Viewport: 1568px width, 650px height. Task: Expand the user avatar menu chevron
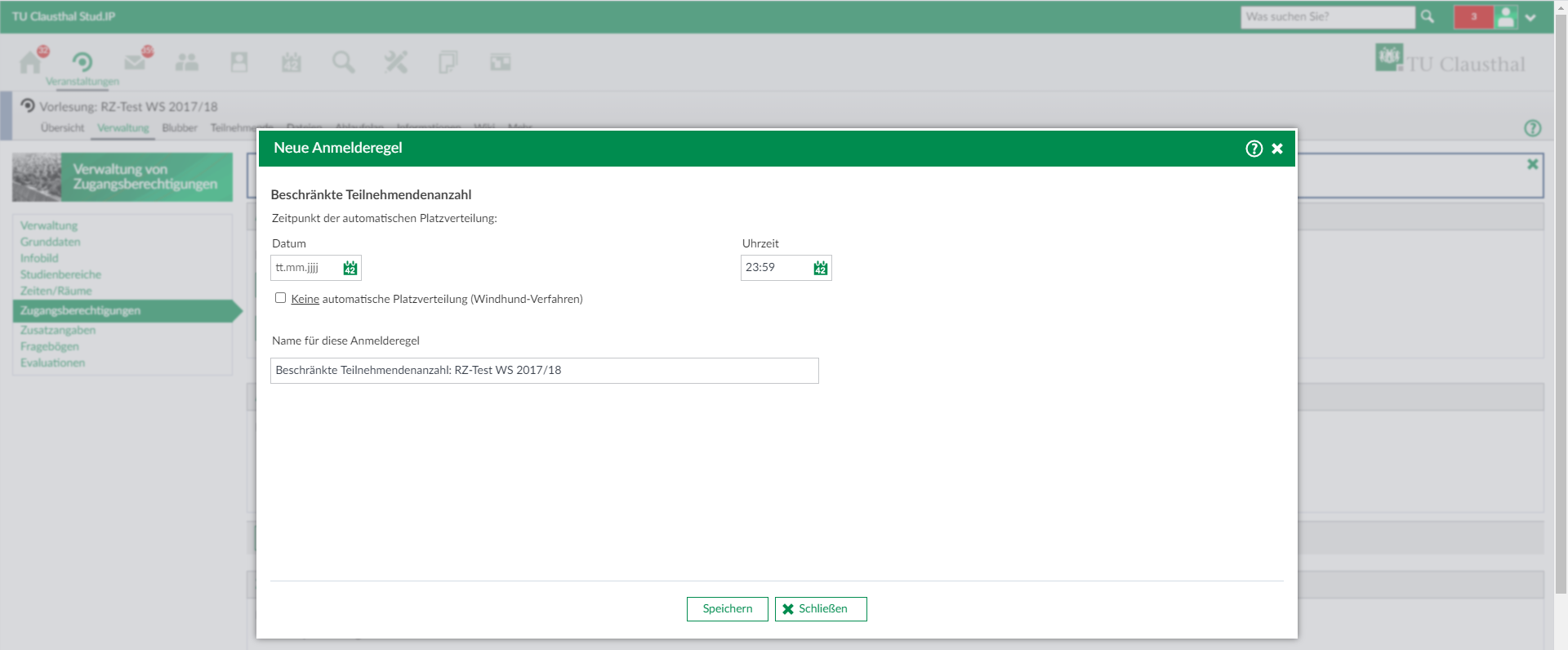point(1530,17)
